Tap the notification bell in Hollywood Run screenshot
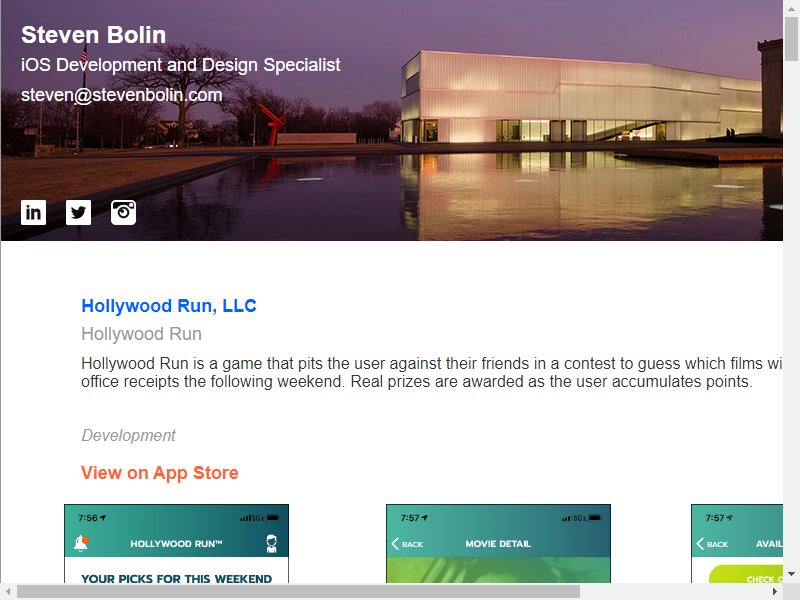Viewport: 800px width, 600px height. (81, 543)
